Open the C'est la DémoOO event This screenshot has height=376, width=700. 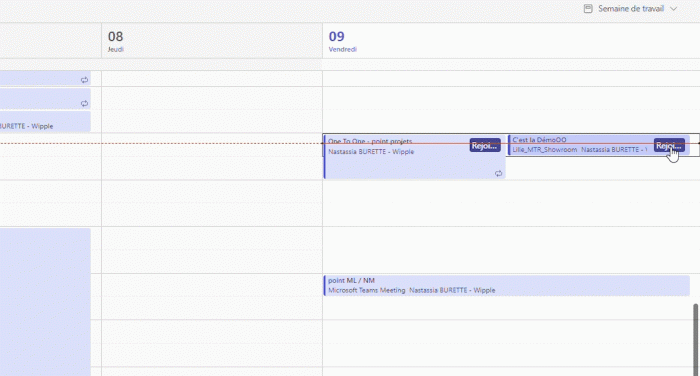[599, 145]
